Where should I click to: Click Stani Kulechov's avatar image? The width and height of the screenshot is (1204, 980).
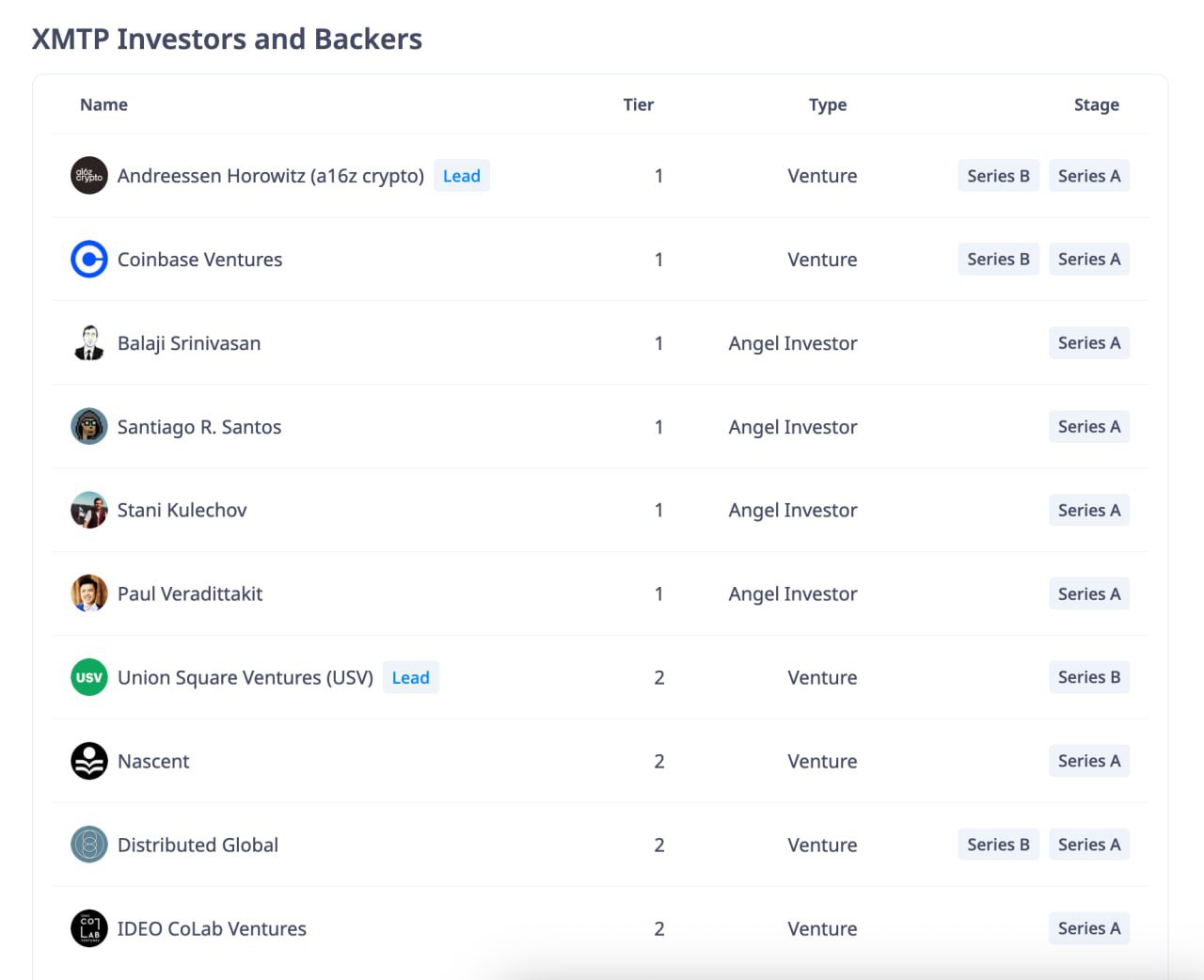(x=89, y=510)
